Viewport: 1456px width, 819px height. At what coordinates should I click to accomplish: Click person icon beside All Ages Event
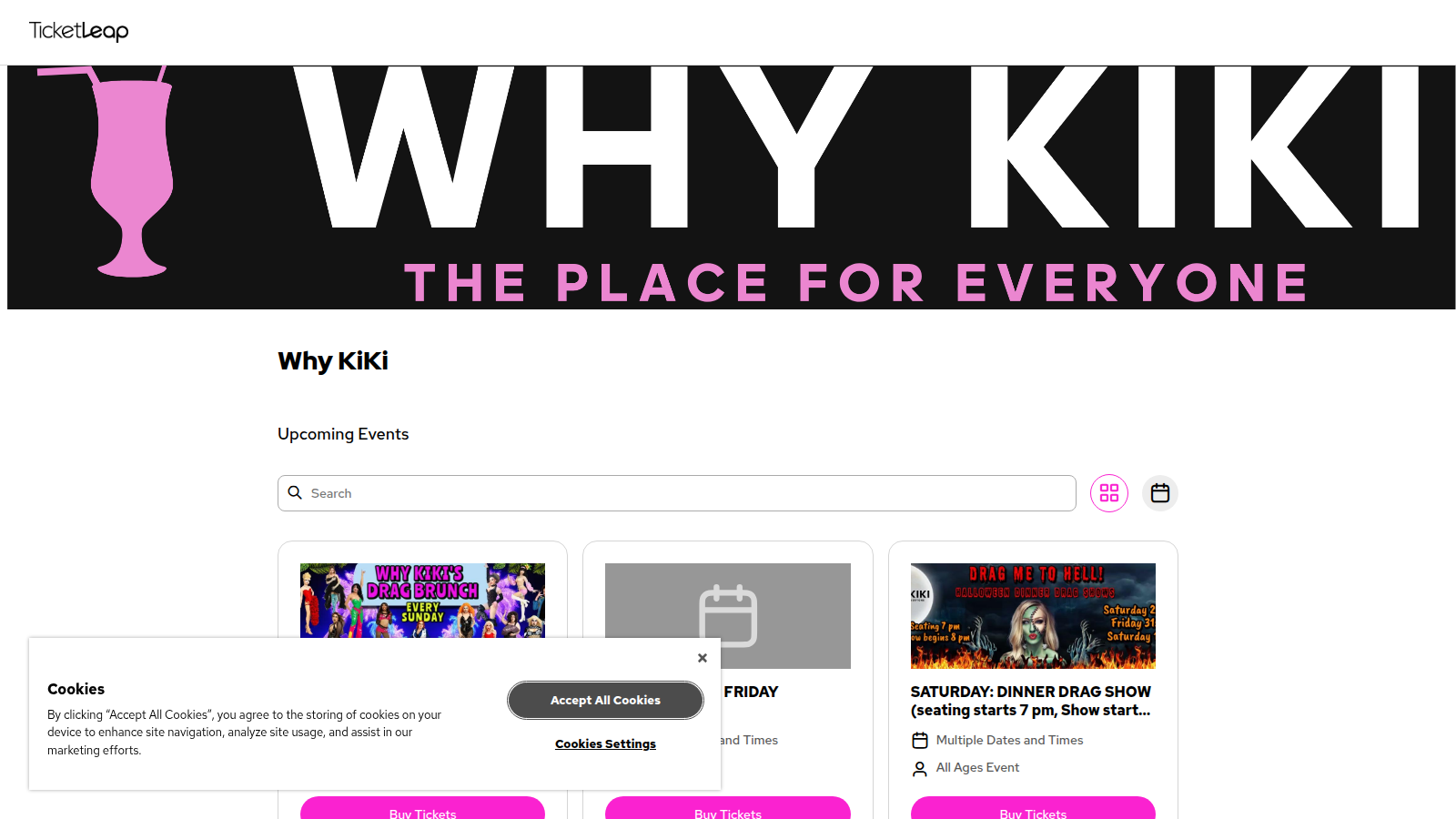(x=920, y=769)
